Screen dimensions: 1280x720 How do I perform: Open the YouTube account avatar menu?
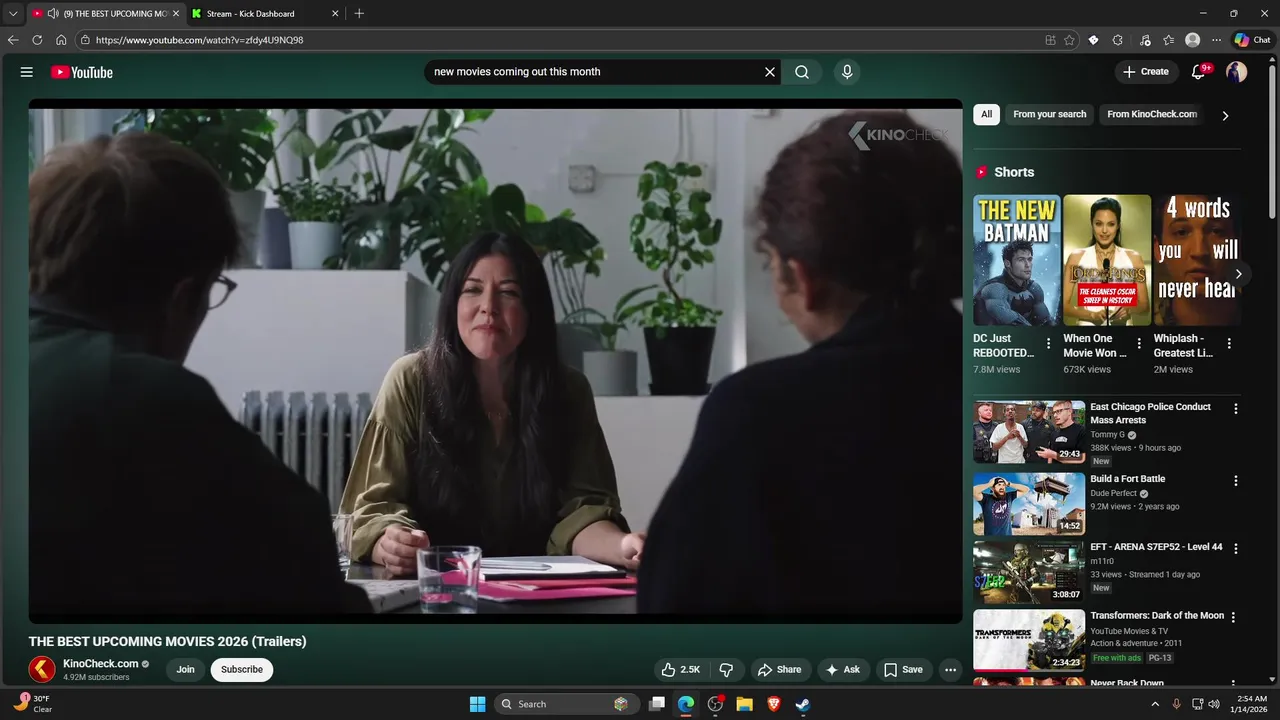point(1237,72)
